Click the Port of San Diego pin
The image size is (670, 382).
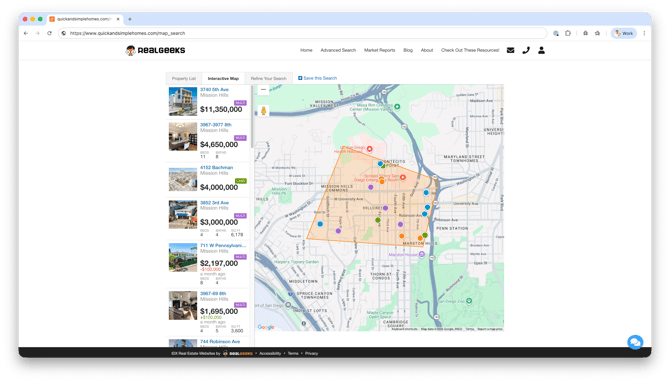(x=288, y=305)
